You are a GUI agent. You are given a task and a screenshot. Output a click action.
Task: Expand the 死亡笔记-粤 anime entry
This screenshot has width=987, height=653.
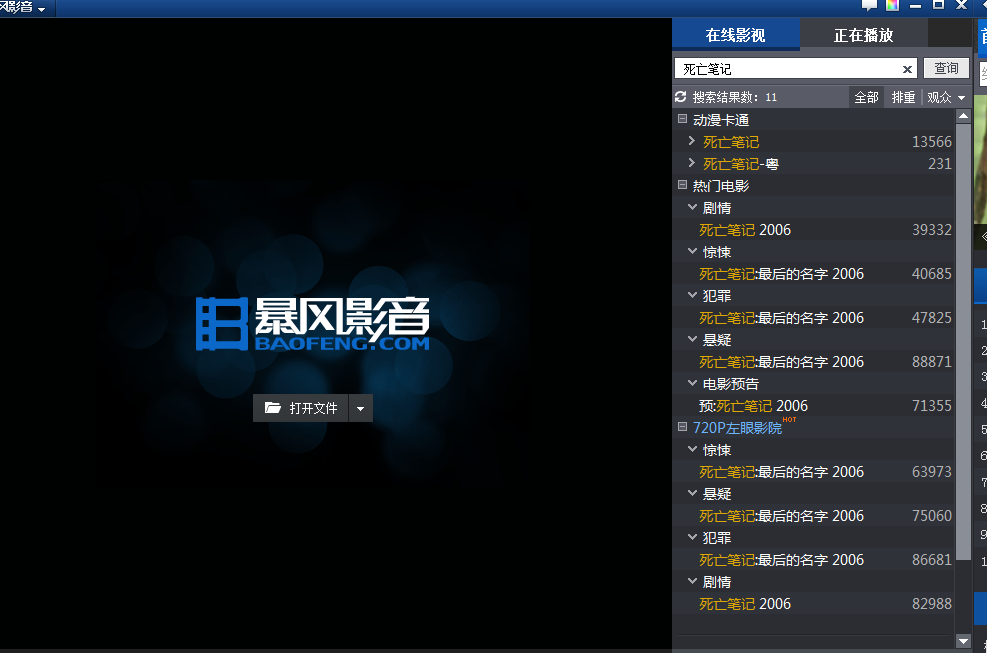pyautogui.click(x=691, y=163)
